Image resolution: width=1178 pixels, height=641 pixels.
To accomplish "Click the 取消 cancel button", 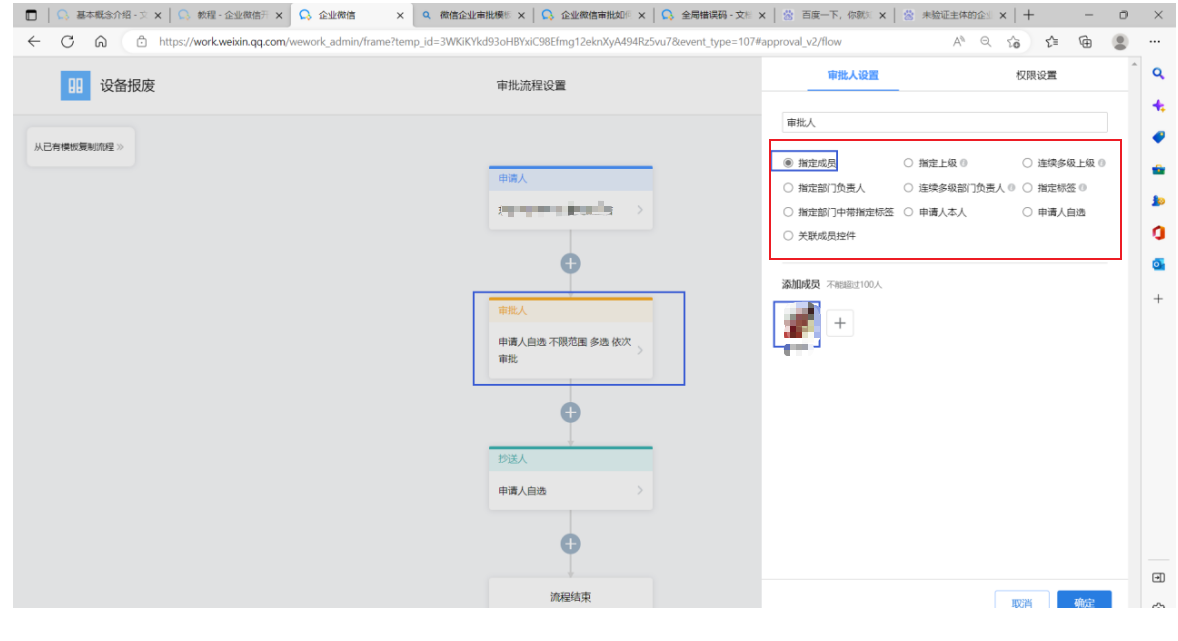I will tap(1022, 600).
